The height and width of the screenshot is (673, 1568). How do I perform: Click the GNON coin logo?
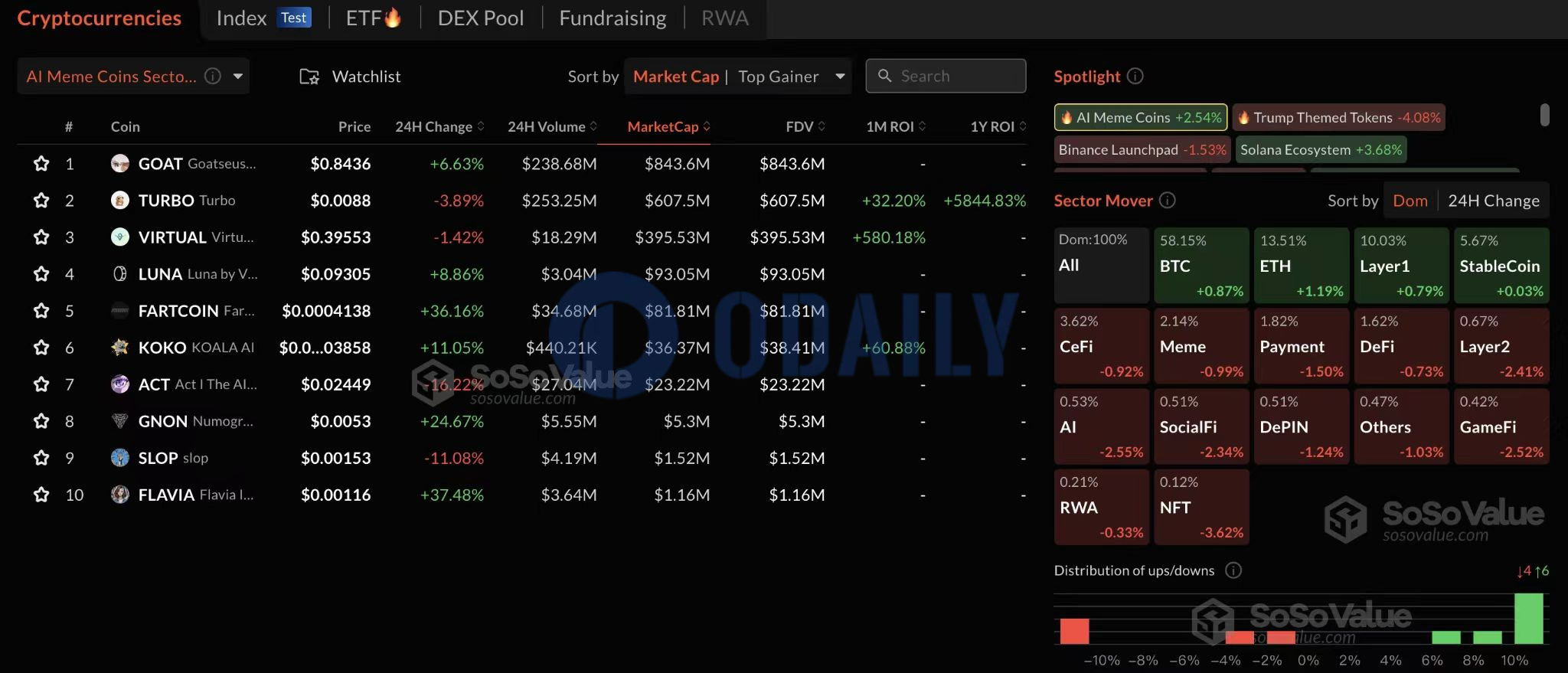pos(120,420)
